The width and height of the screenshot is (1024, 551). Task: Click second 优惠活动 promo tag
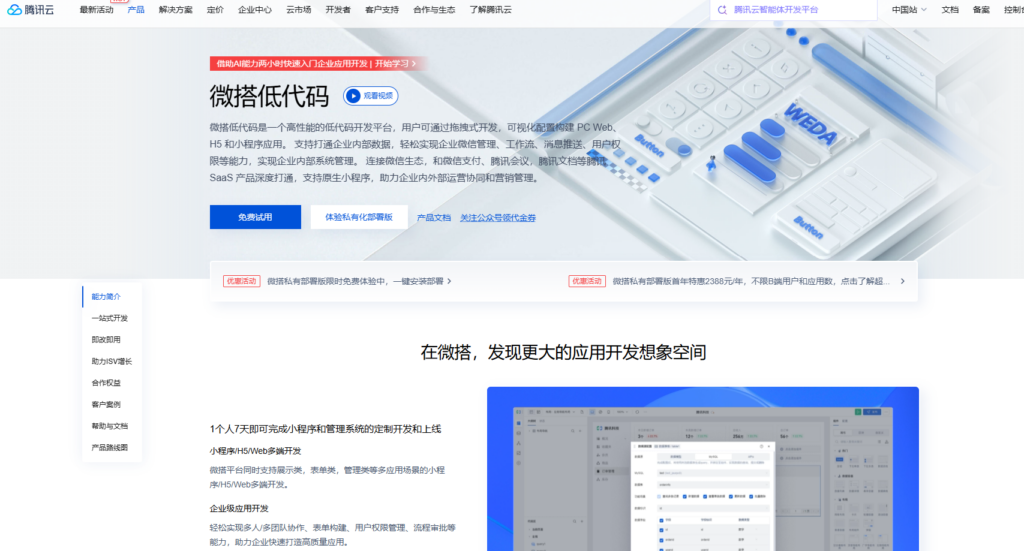click(x=587, y=281)
